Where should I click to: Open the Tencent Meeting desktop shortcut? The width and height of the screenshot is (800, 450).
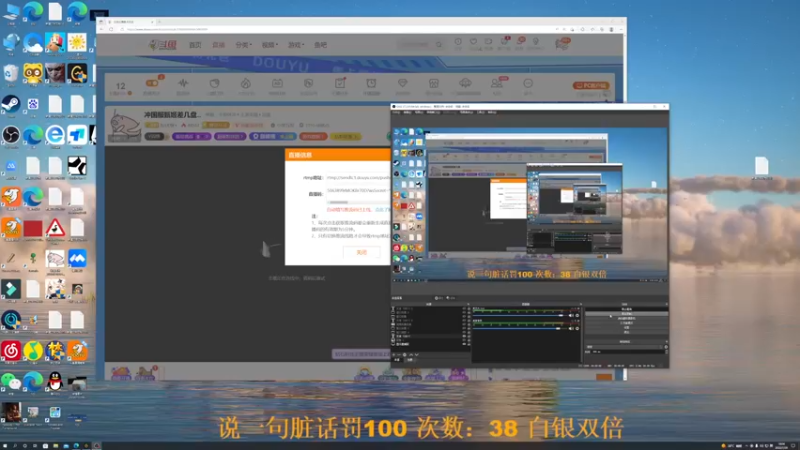coord(77,259)
